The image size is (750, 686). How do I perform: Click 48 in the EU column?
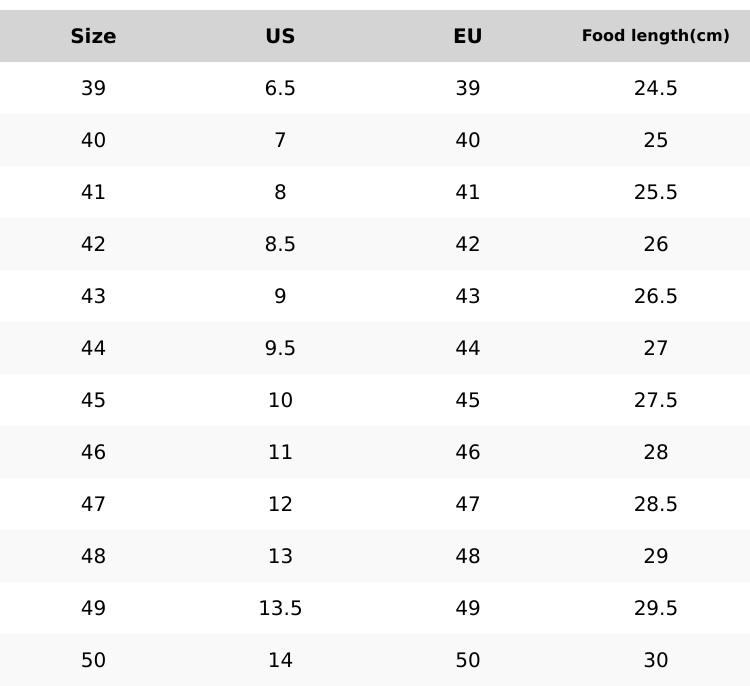point(468,556)
